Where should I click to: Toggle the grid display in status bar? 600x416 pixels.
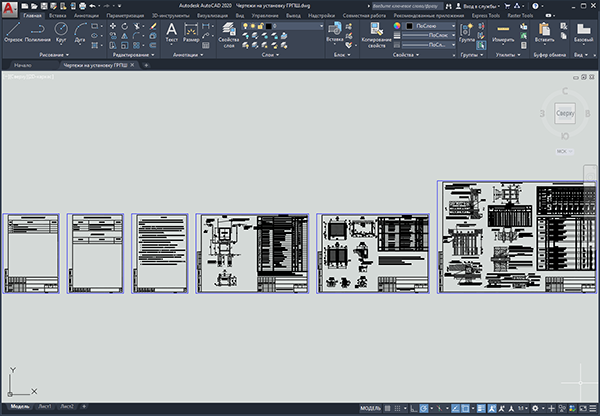[x=388, y=408]
